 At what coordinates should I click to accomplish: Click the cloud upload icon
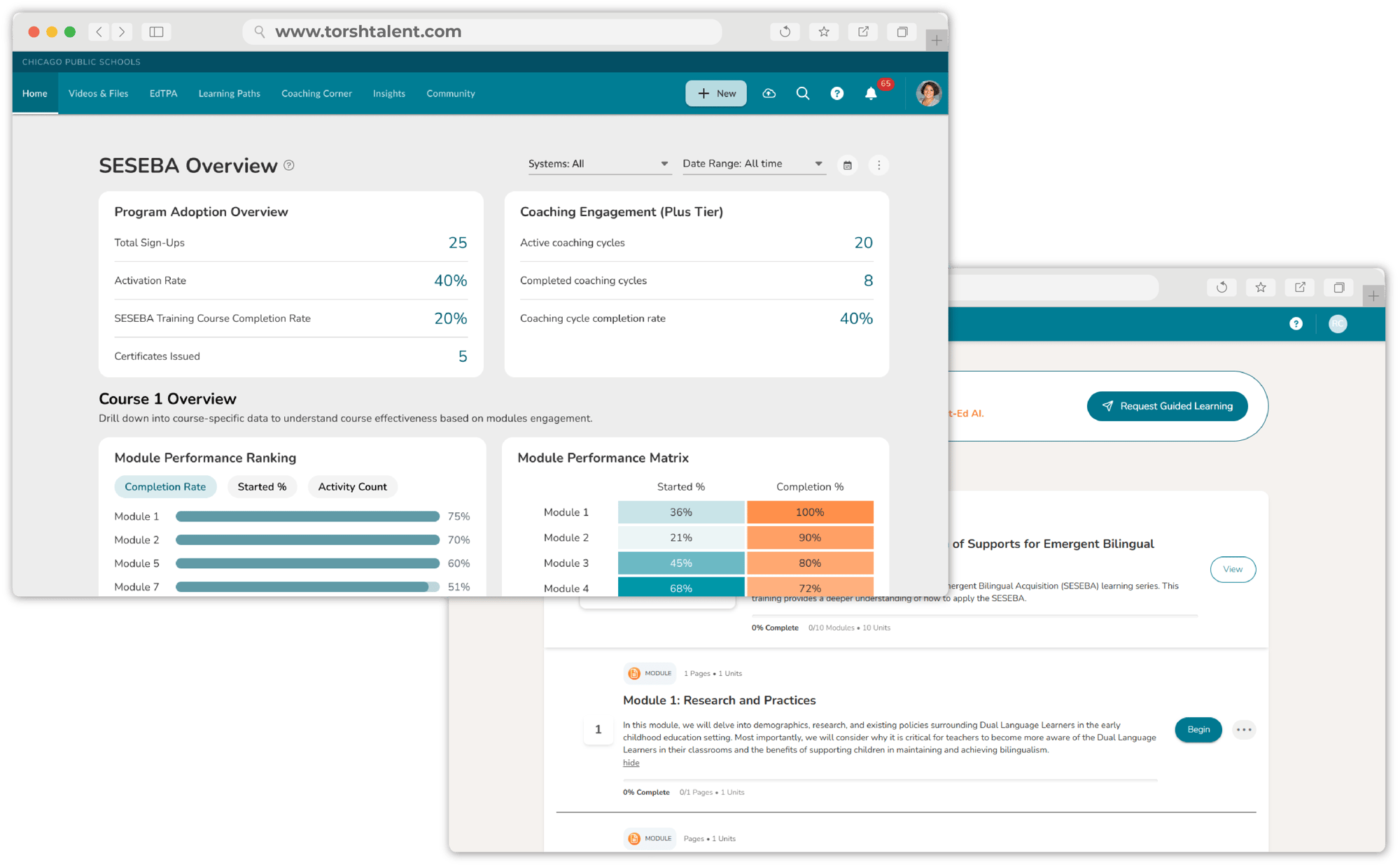point(769,93)
